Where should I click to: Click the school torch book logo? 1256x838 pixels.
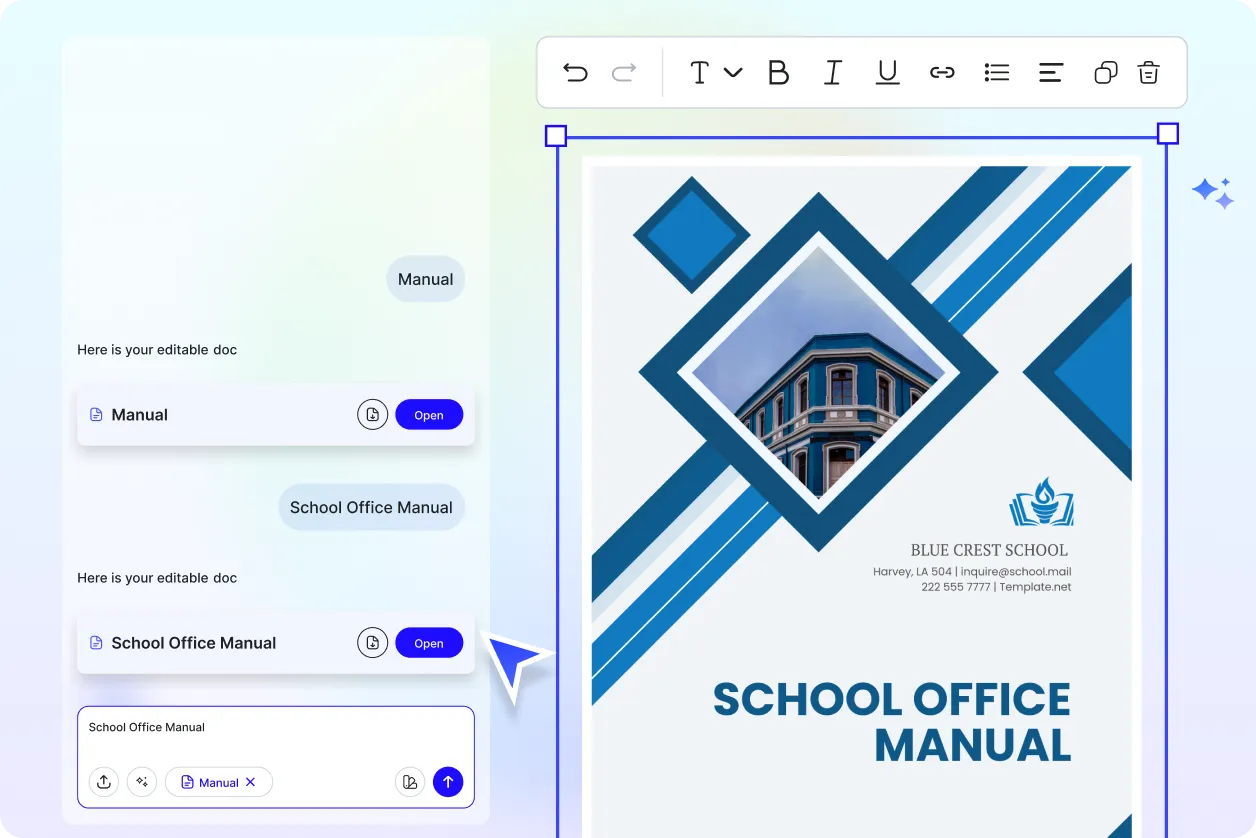(x=1041, y=502)
